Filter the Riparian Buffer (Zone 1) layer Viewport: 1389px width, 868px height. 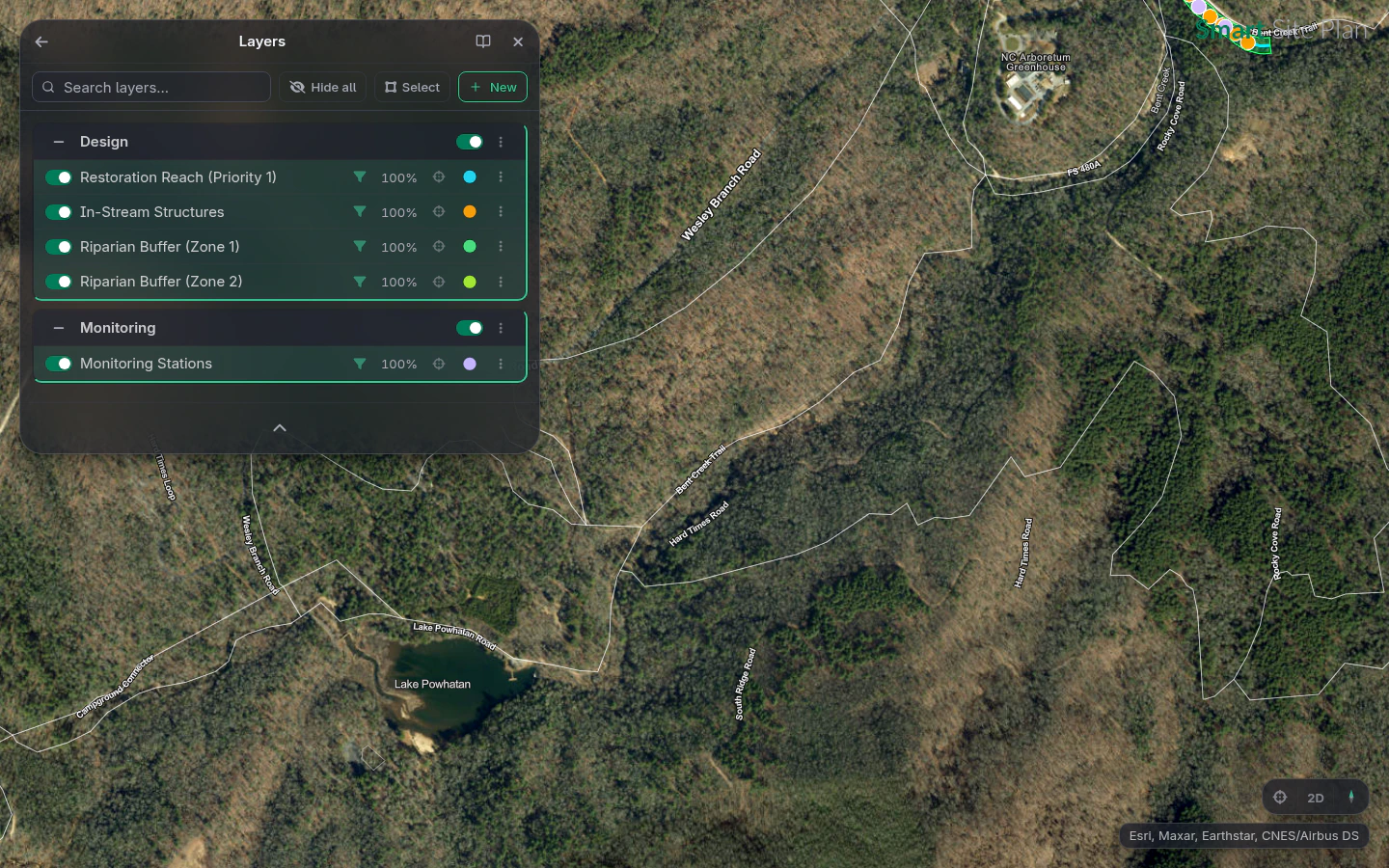point(360,247)
